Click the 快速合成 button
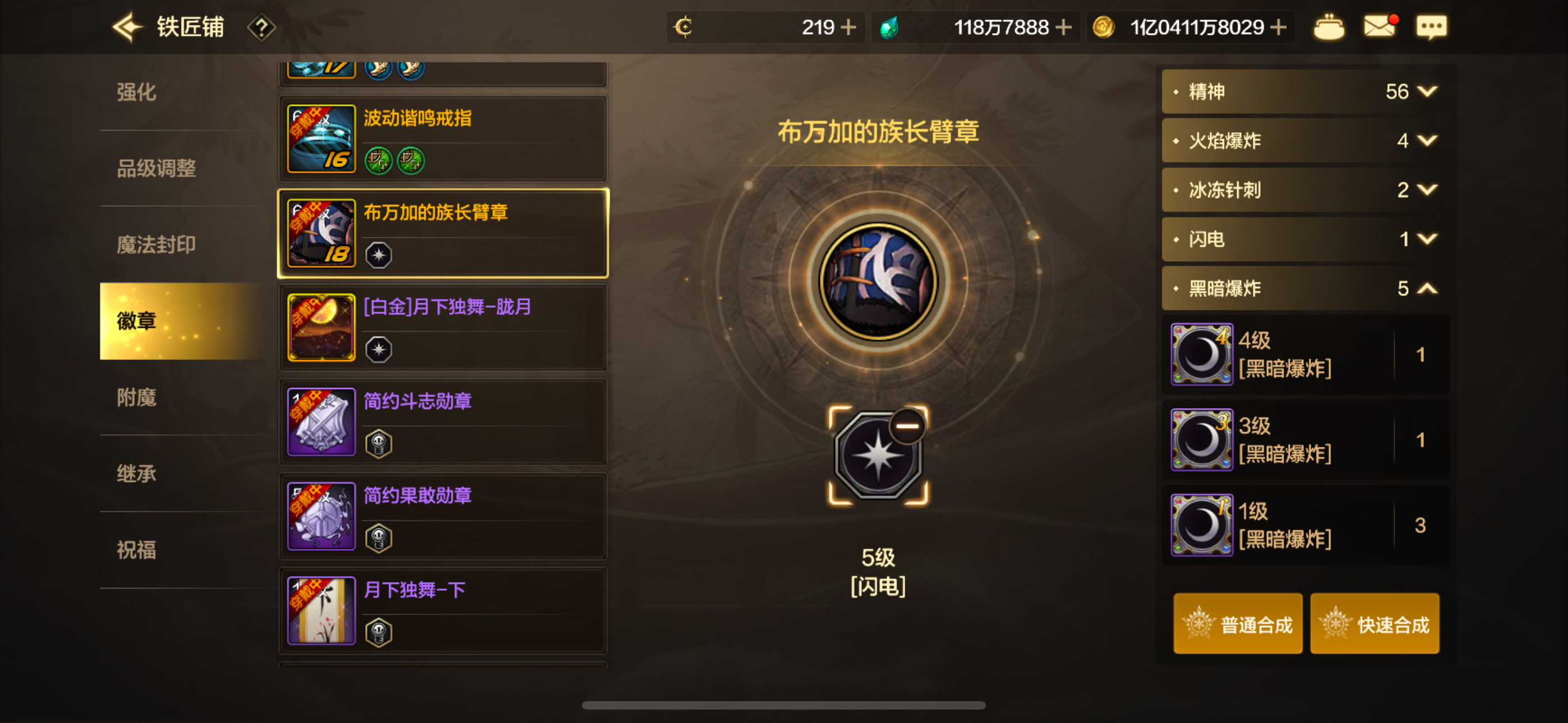Viewport: 1568px width, 723px height. tap(1375, 624)
